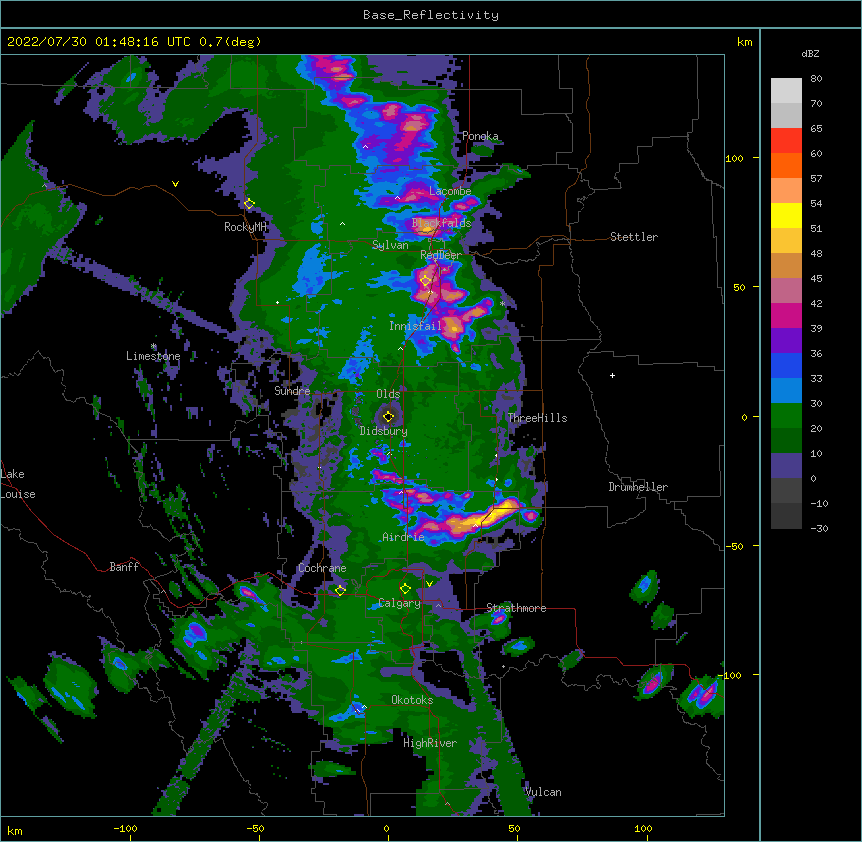Click the Innisfail city label
This screenshot has width=862, height=842.
pyautogui.click(x=415, y=326)
